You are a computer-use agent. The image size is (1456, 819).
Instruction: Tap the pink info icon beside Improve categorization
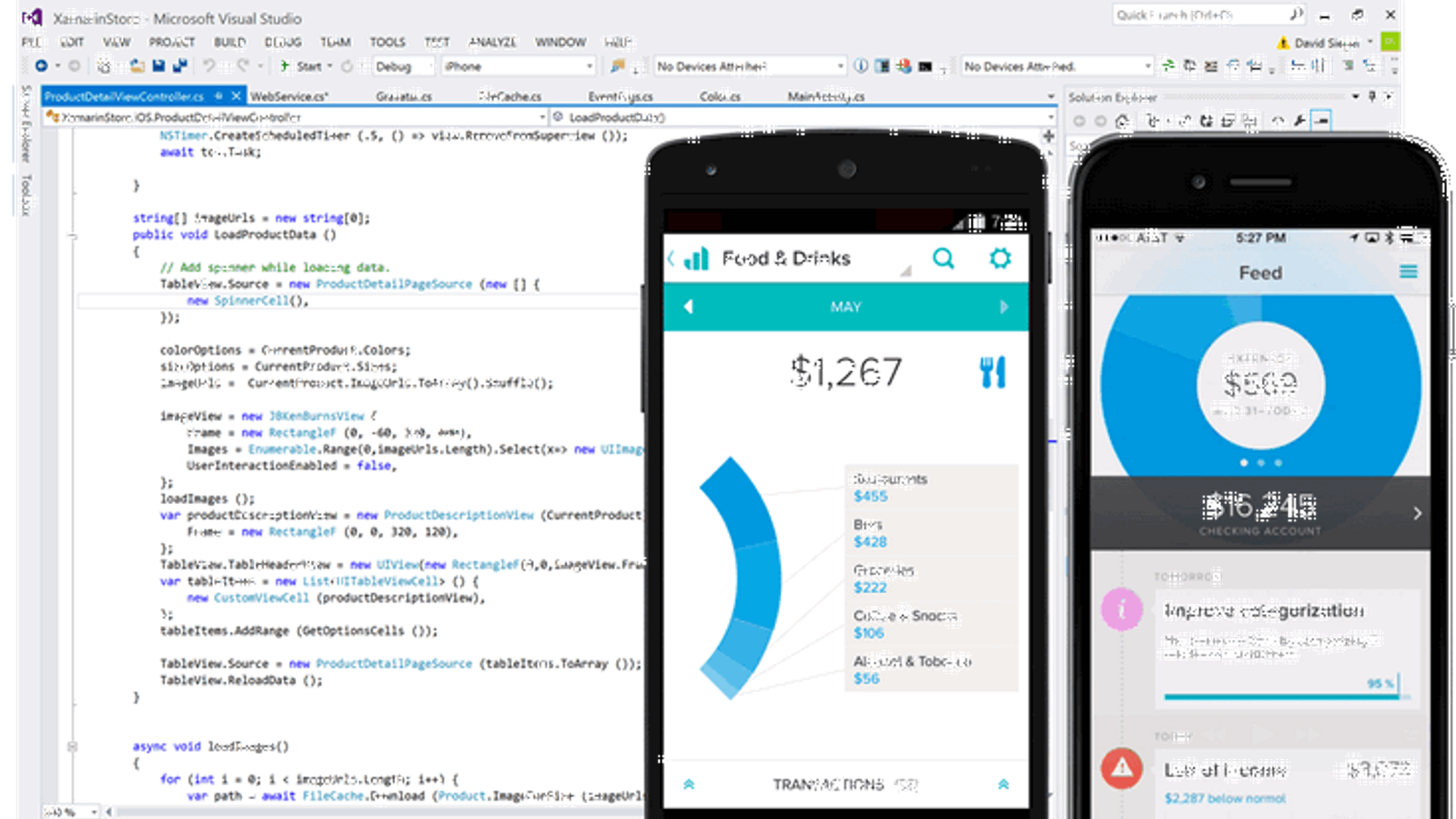point(1122,610)
